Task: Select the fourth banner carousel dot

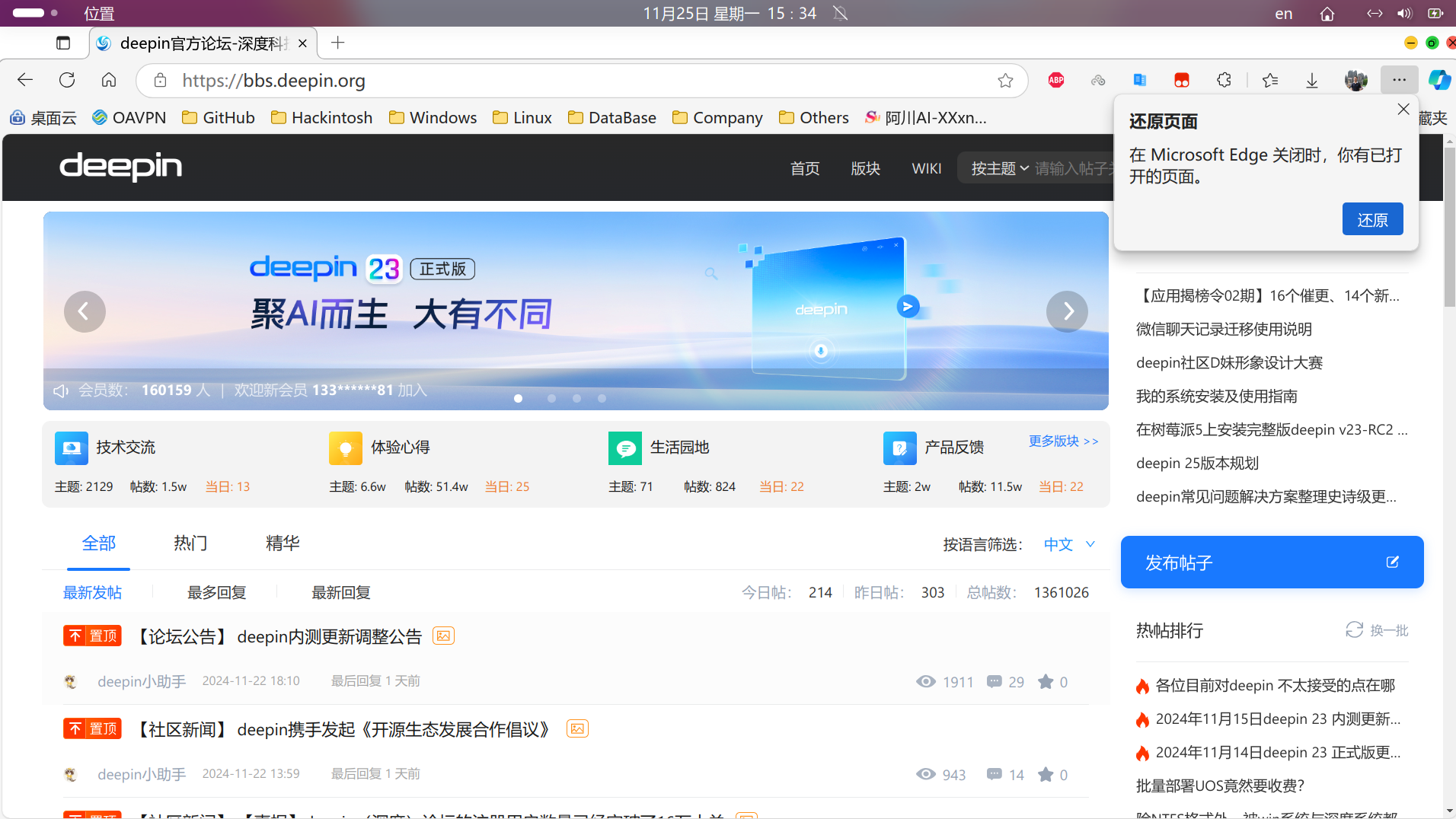Action: pyautogui.click(x=602, y=398)
